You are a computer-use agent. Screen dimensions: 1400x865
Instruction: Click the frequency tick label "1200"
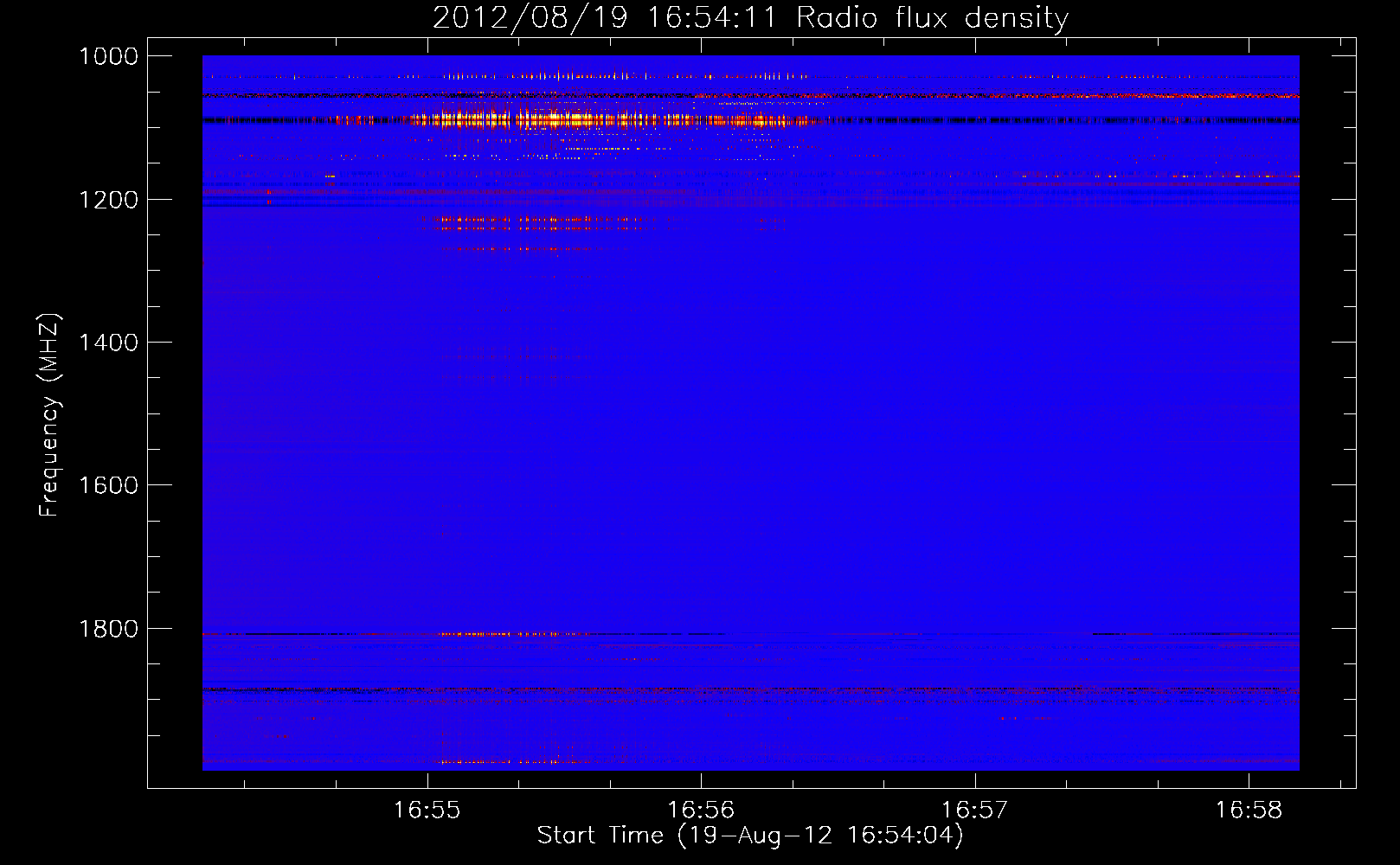(108, 200)
